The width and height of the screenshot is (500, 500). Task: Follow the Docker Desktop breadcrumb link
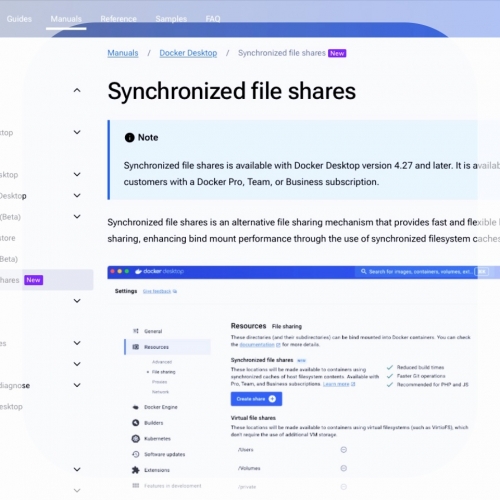click(x=188, y=53)
